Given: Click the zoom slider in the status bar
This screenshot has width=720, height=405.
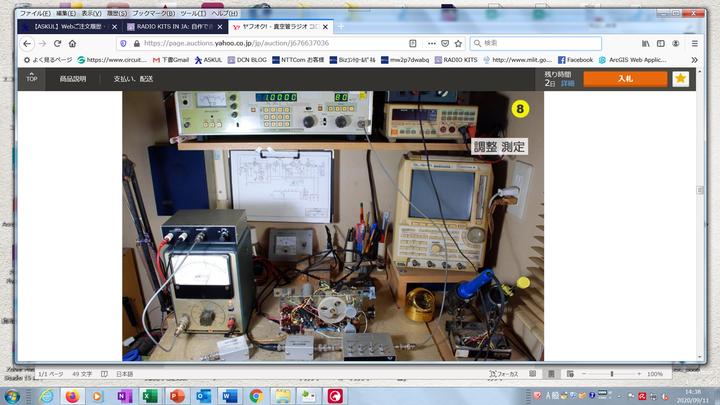Looking at the screenshot, I should coord(612,373).
